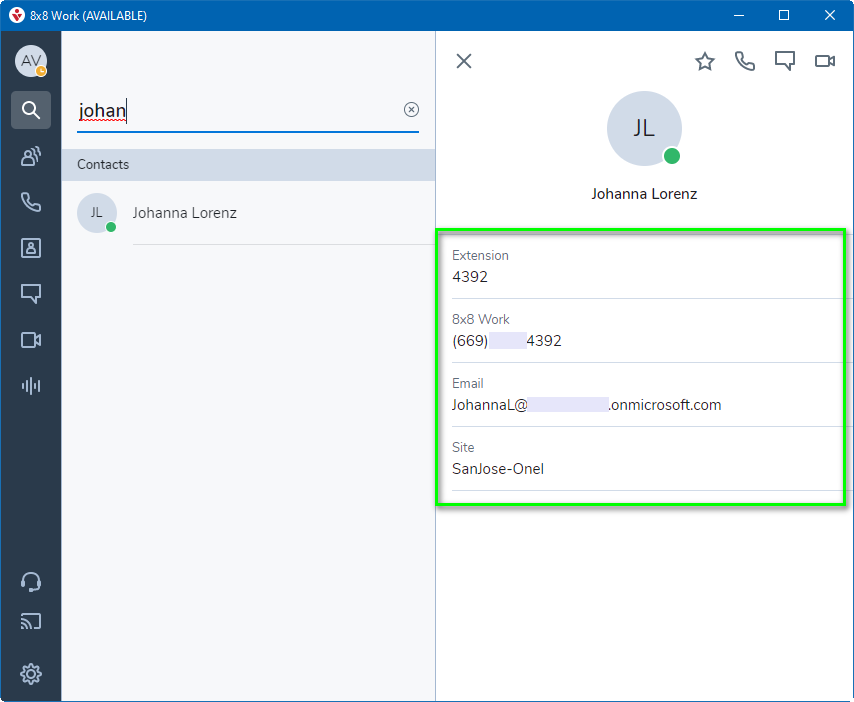Screen dimensions: 854x702
Task: Add Johanna Lorenz to favorites star
Action: [x=705, y=62]
